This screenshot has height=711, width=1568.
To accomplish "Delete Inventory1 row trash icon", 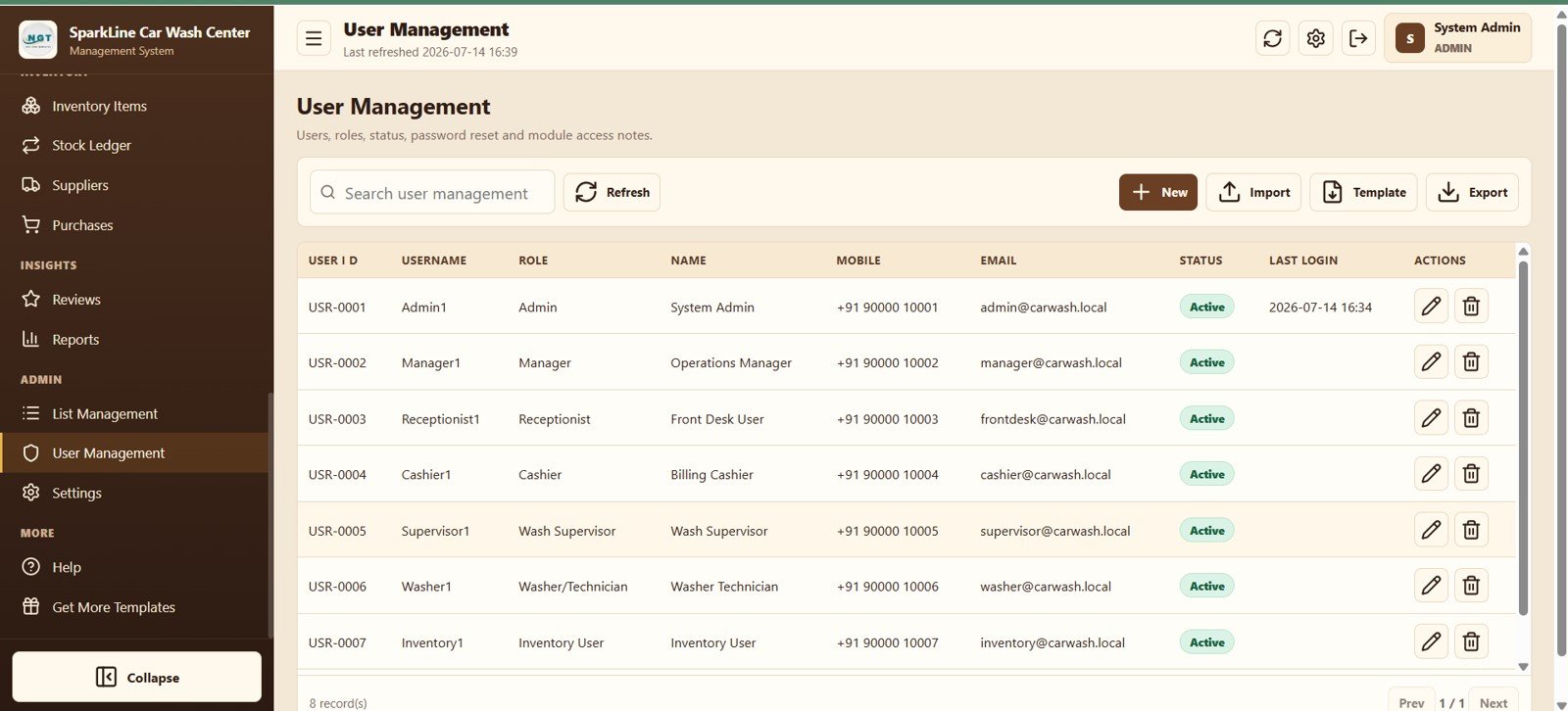I will (1471, 641).
